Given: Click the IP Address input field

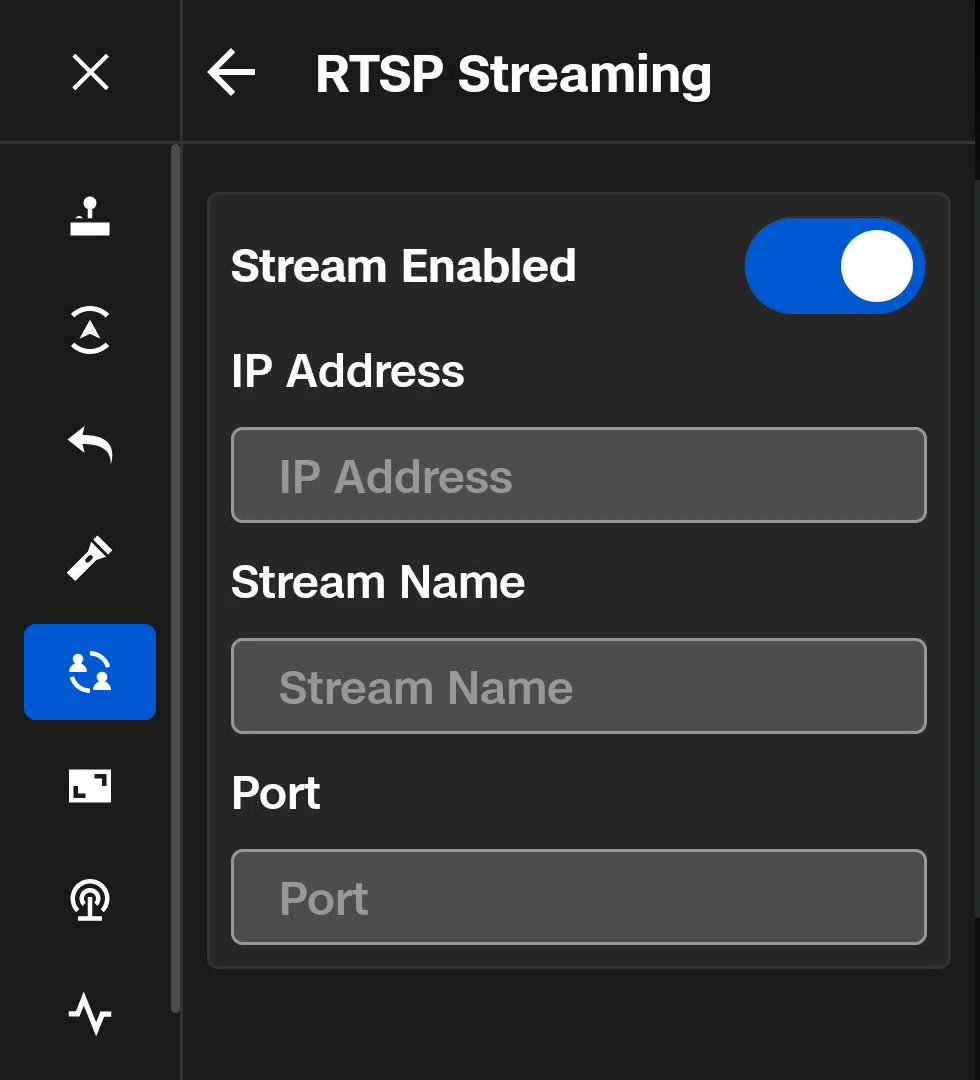Looking at the screenshot, I should pyautogui.click(x=578, y=475).
